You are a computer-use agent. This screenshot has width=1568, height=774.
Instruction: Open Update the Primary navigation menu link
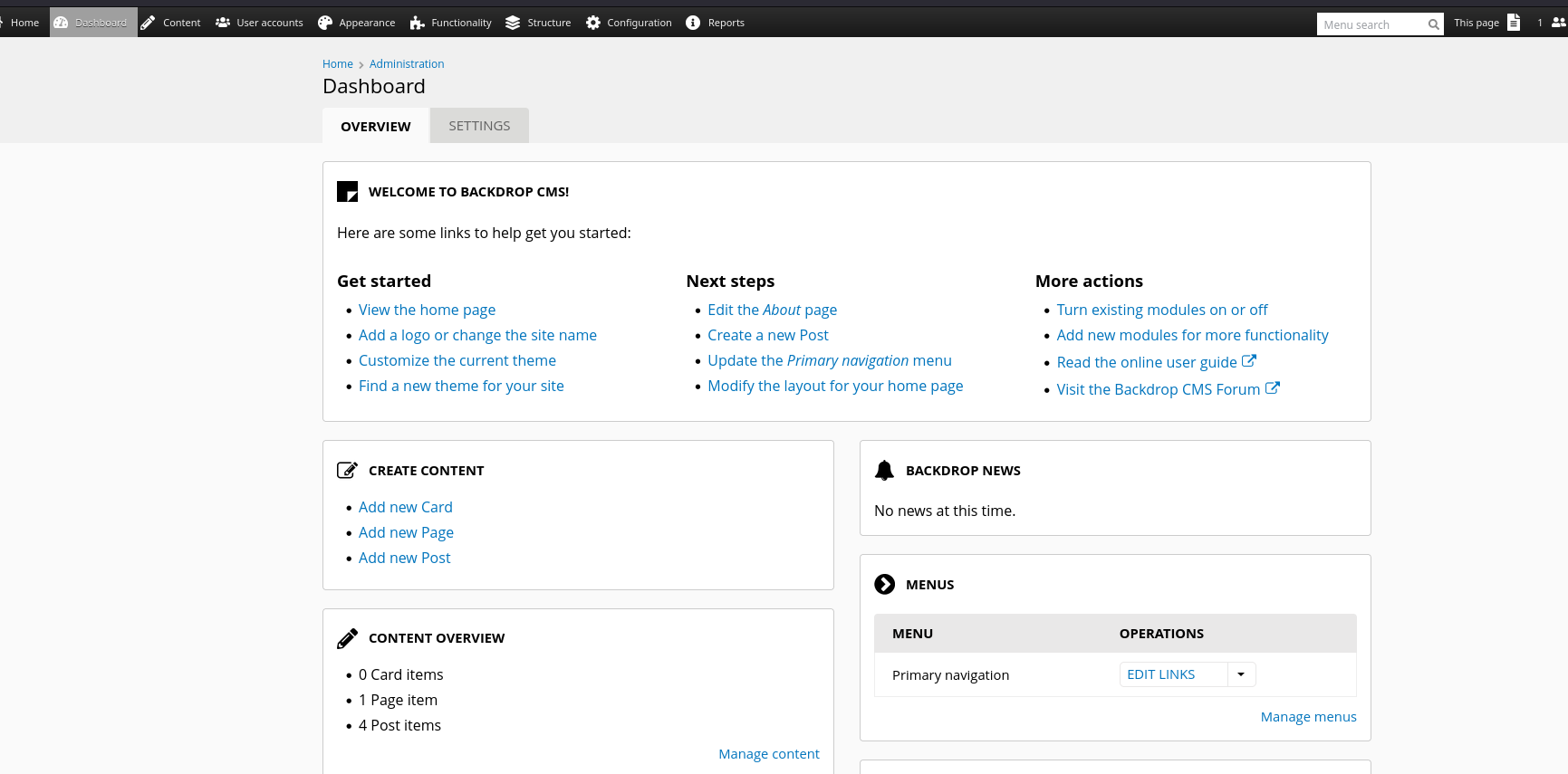[x=830, y=360]
